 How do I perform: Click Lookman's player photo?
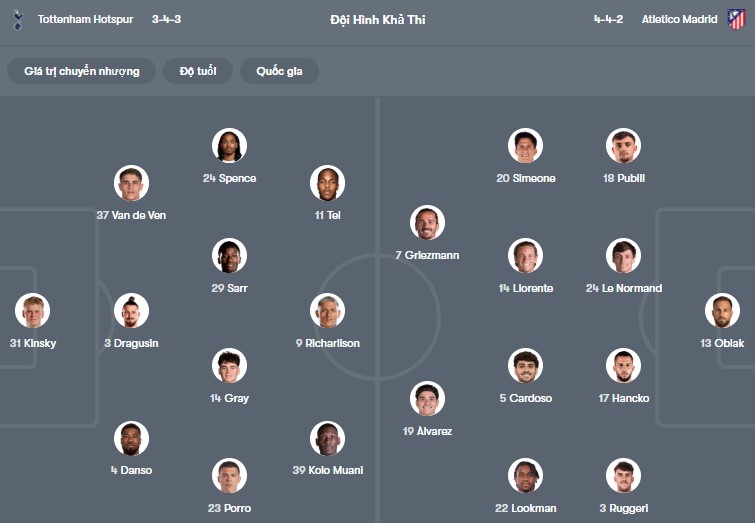pyautogui.click(x=525, y=476)
